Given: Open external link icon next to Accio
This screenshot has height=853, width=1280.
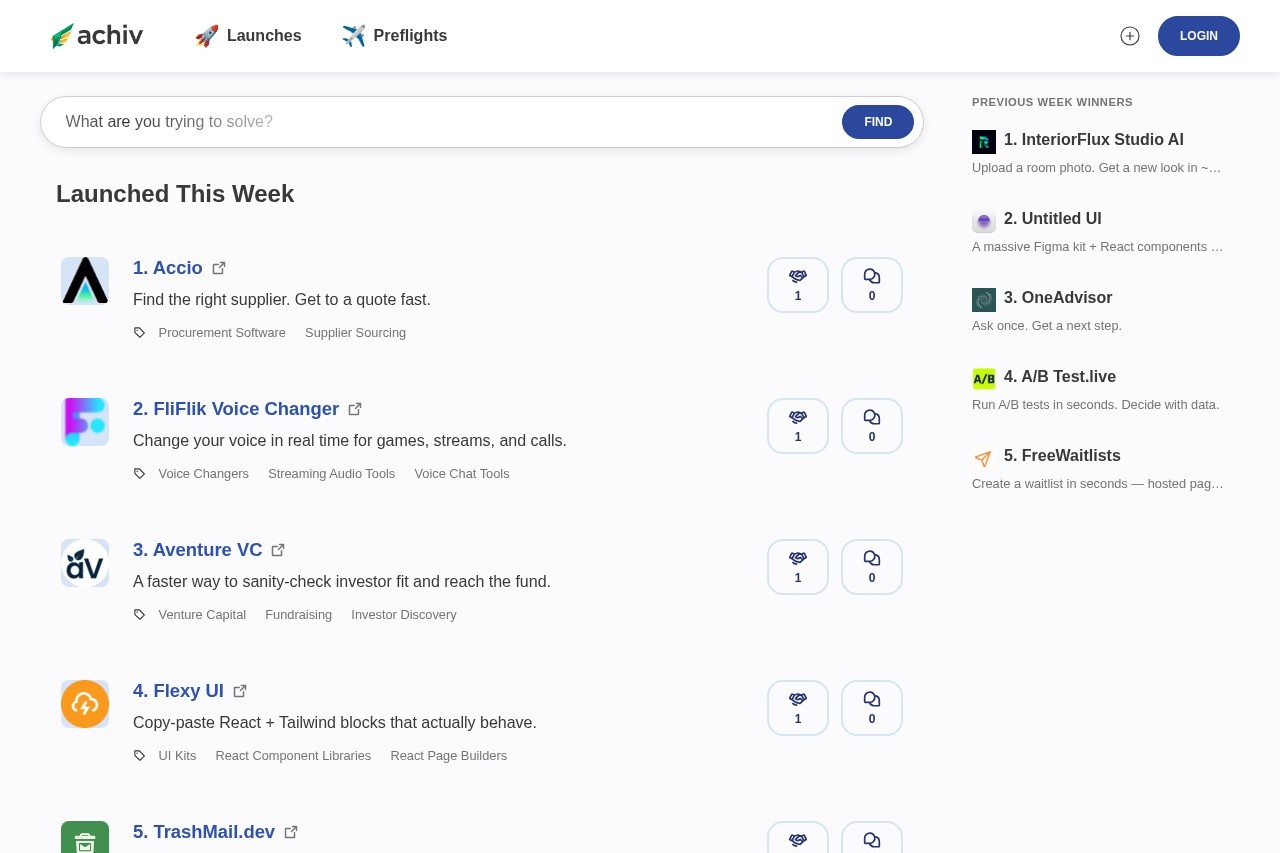Looking at the screenshot, I should pyautogui.click(x=219, y=268).
